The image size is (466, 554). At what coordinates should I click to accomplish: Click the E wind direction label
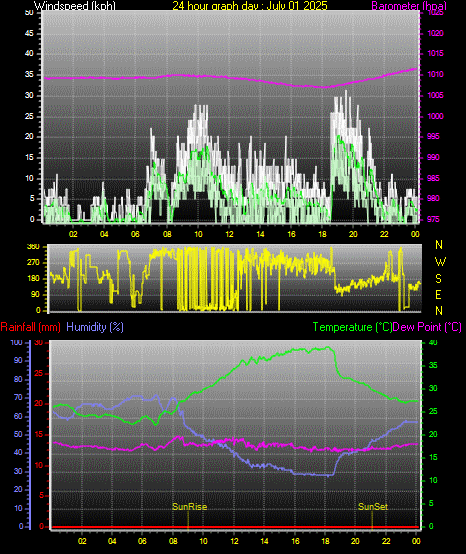438,295
